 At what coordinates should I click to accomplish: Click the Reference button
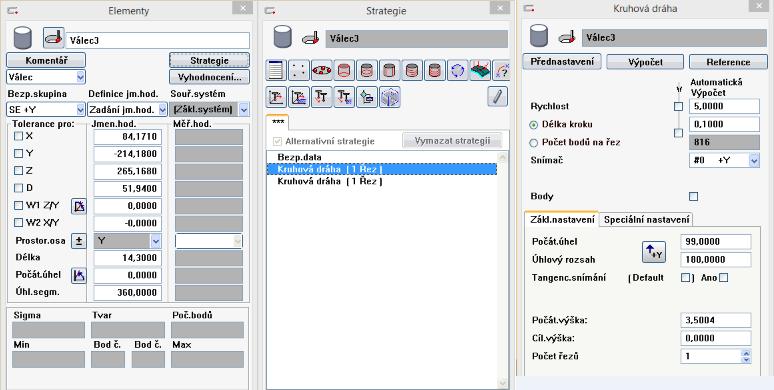pos(728,62)
